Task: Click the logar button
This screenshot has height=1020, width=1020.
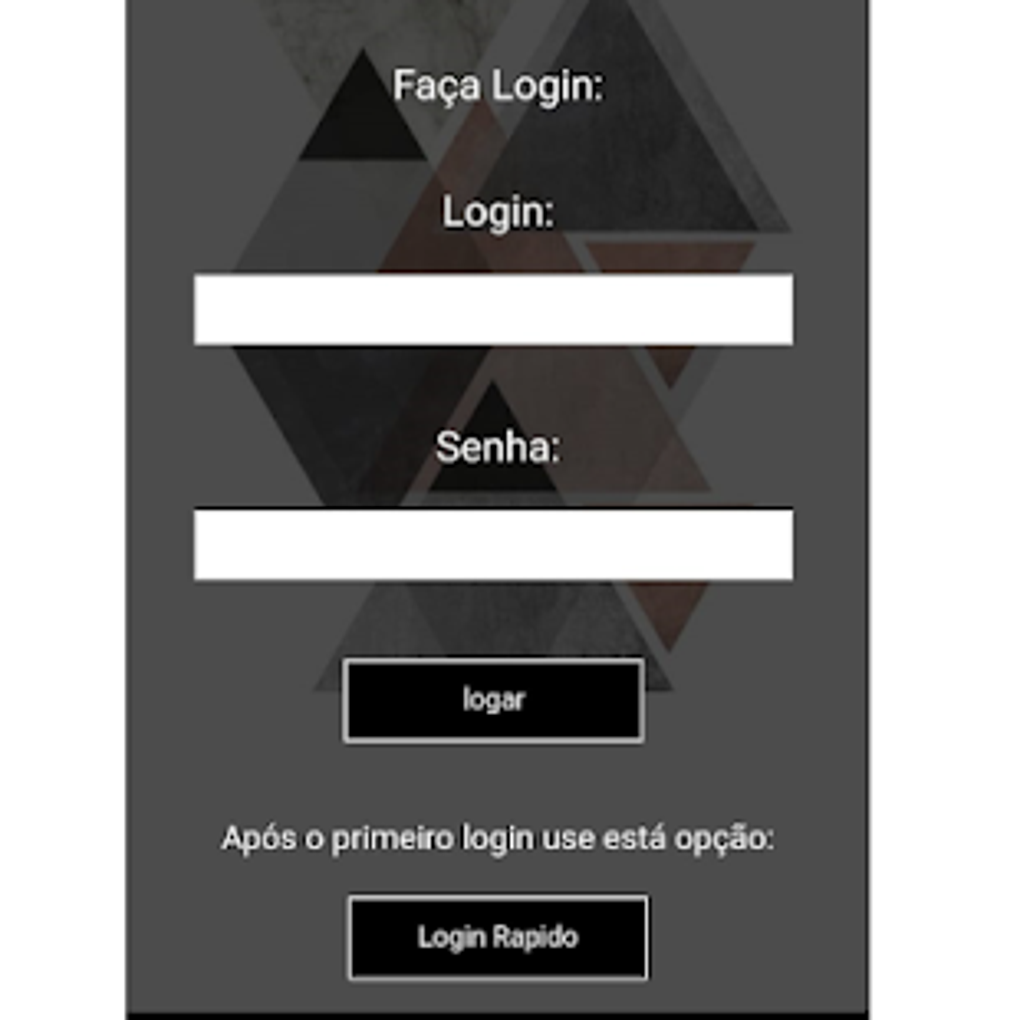Action: point(493,701)
